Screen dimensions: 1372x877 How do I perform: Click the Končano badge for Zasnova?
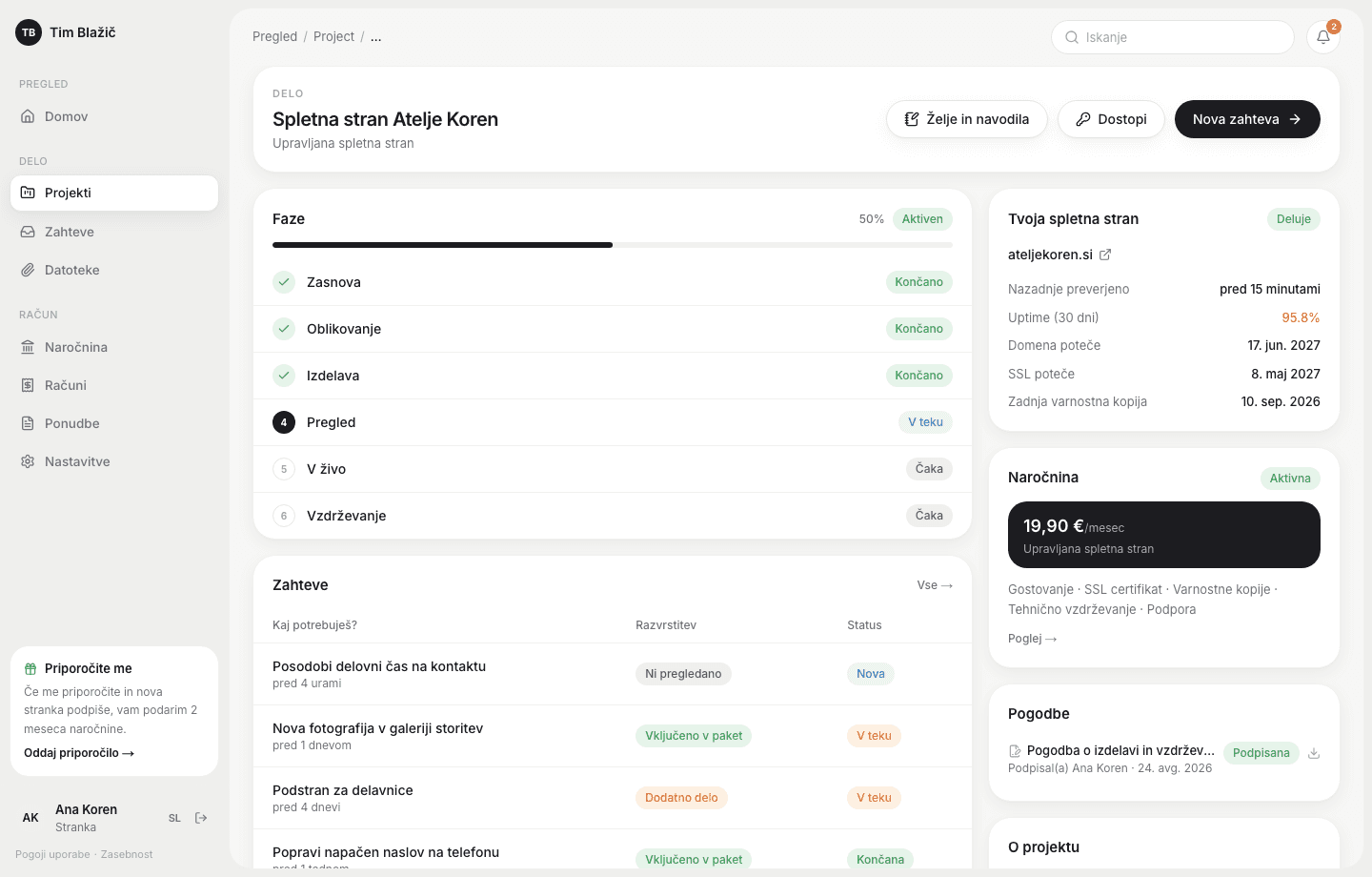tap(918, 282)
